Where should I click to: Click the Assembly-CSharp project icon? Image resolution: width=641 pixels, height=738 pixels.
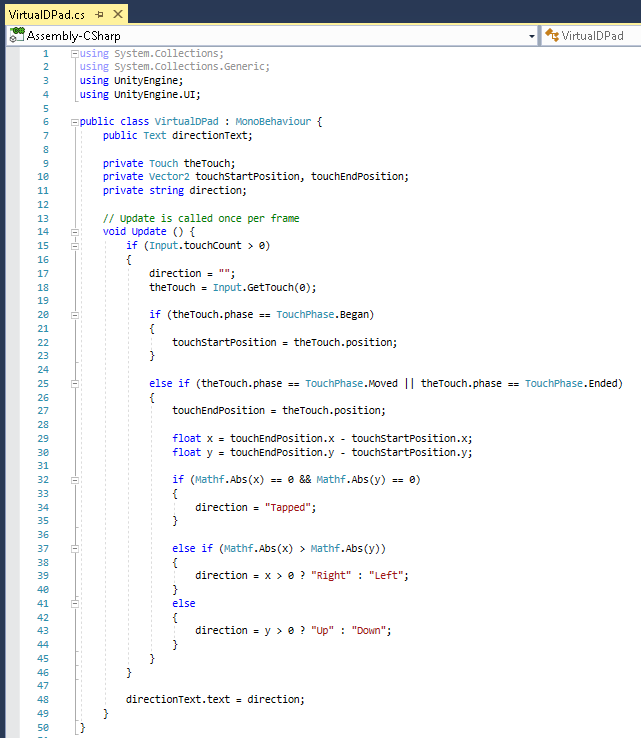pyautogui.click(x=16, y=35)
